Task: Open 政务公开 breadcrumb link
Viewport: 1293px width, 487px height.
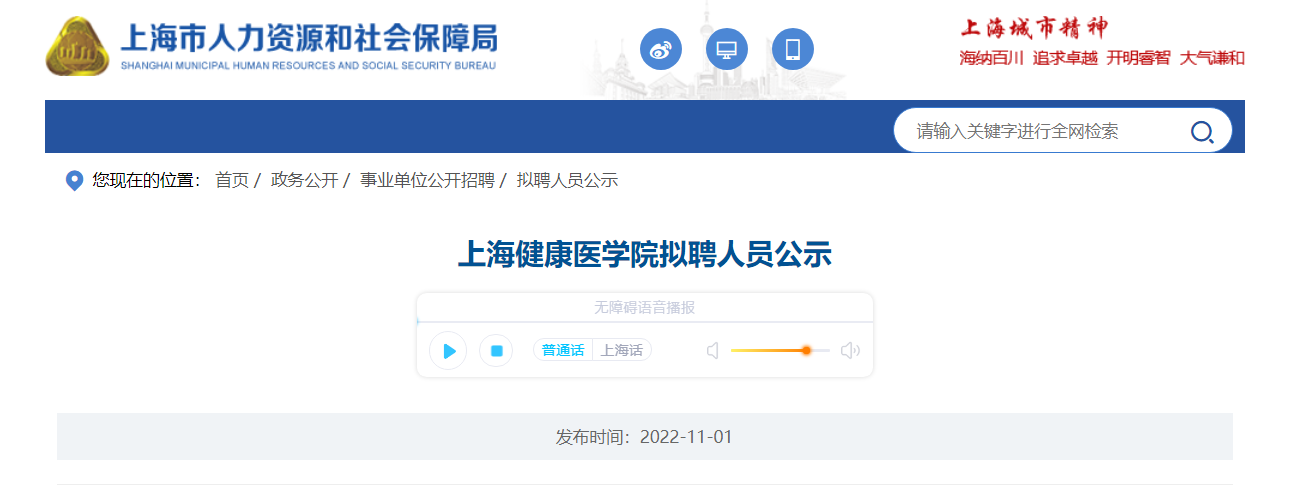Action: pyautogui.click(x=304, y=181)
